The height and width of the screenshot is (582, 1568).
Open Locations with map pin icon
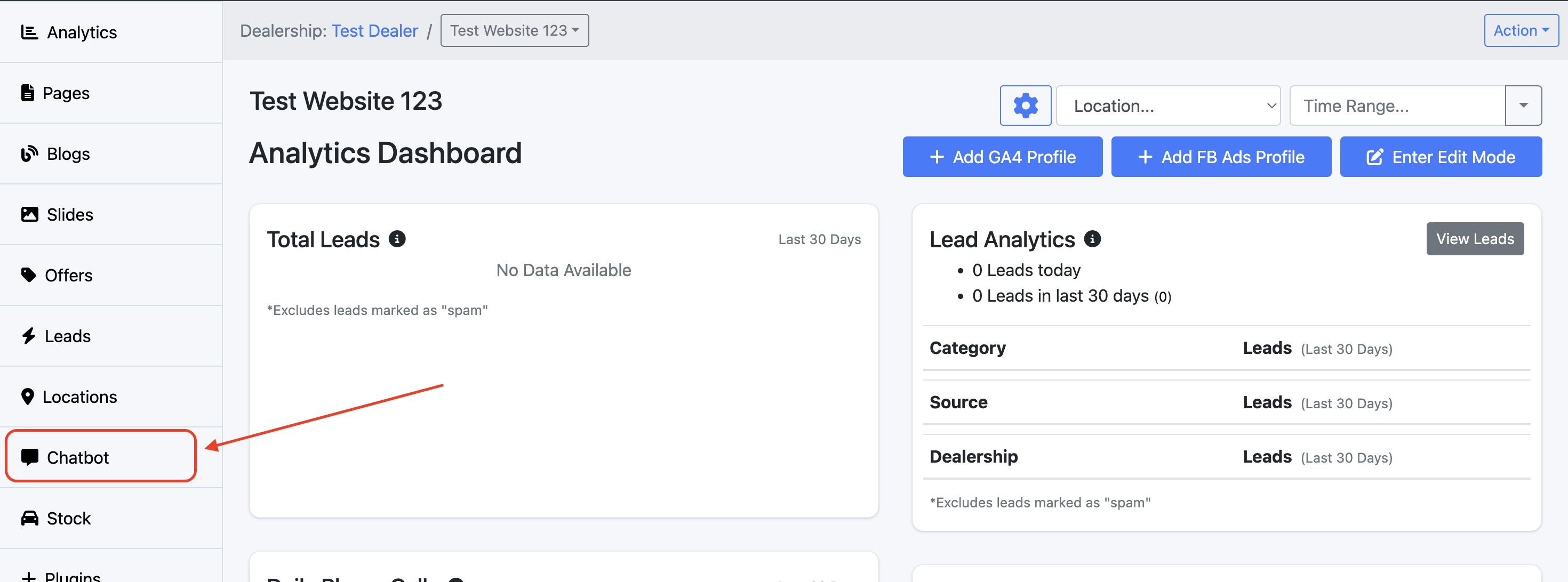79,397
